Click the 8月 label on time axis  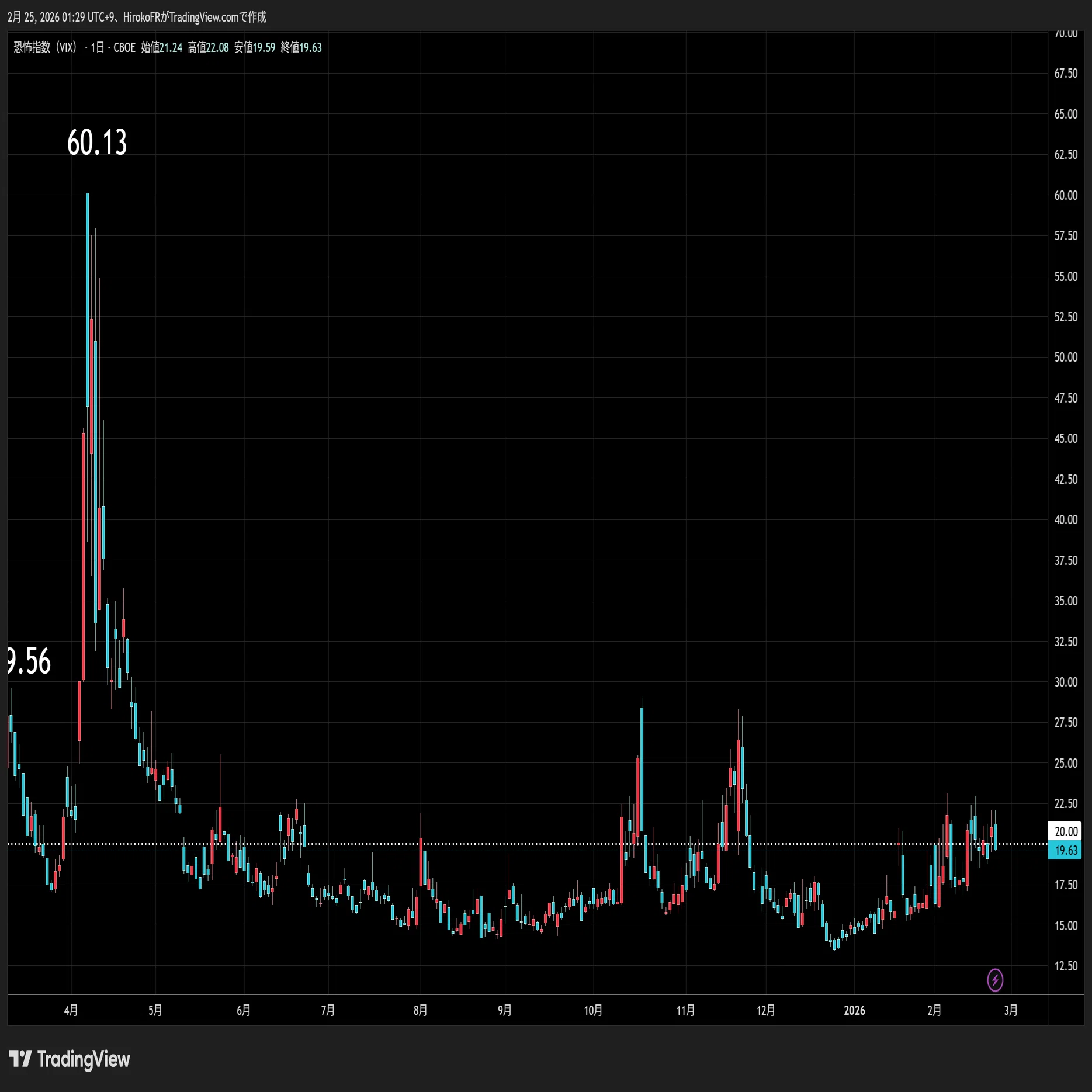[420, 1010]
